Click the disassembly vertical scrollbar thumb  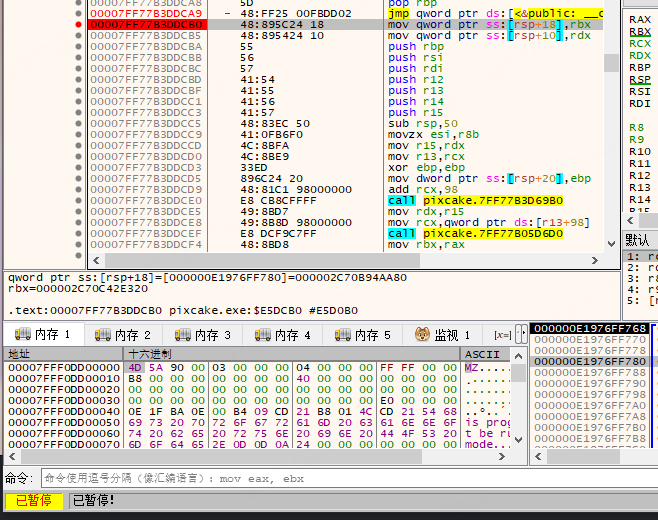611,63
